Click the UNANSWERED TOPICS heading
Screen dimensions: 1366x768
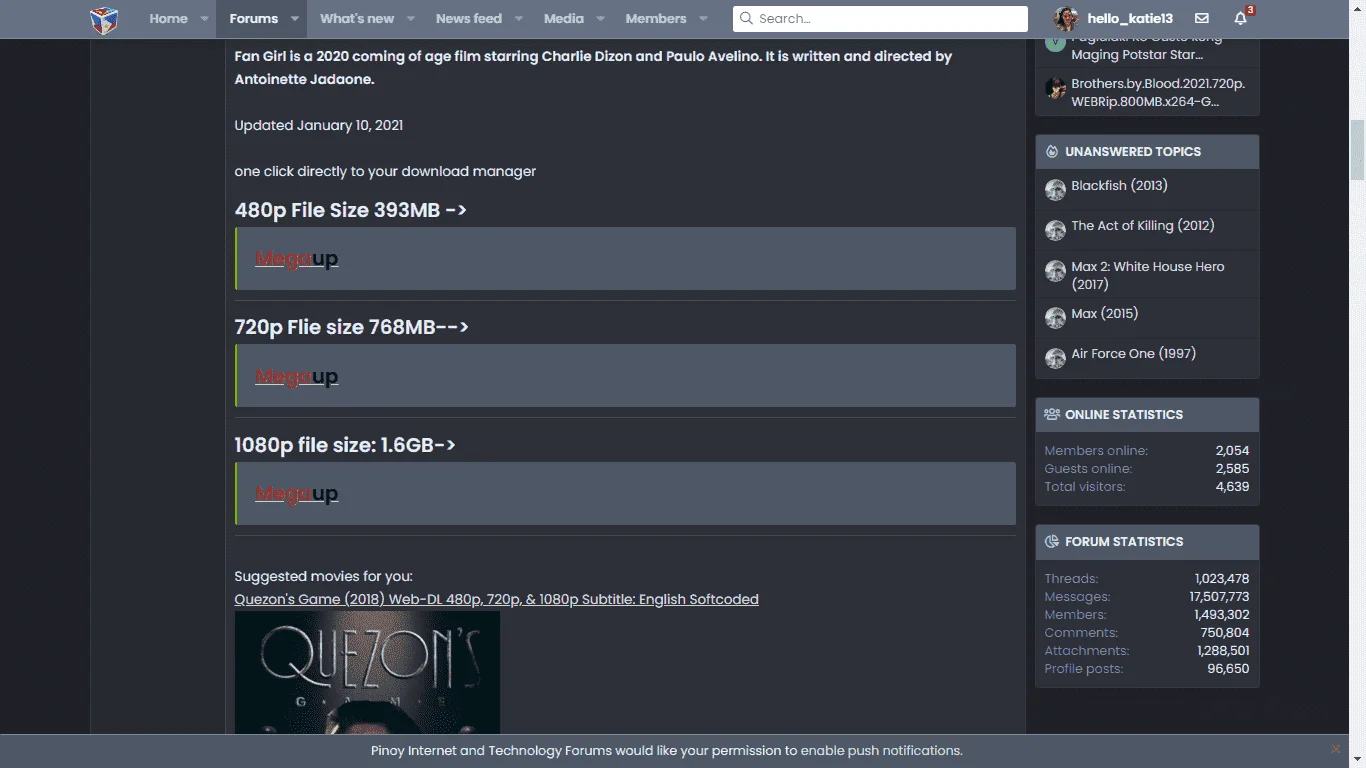pyautogui.click(x=1133, y=152)
